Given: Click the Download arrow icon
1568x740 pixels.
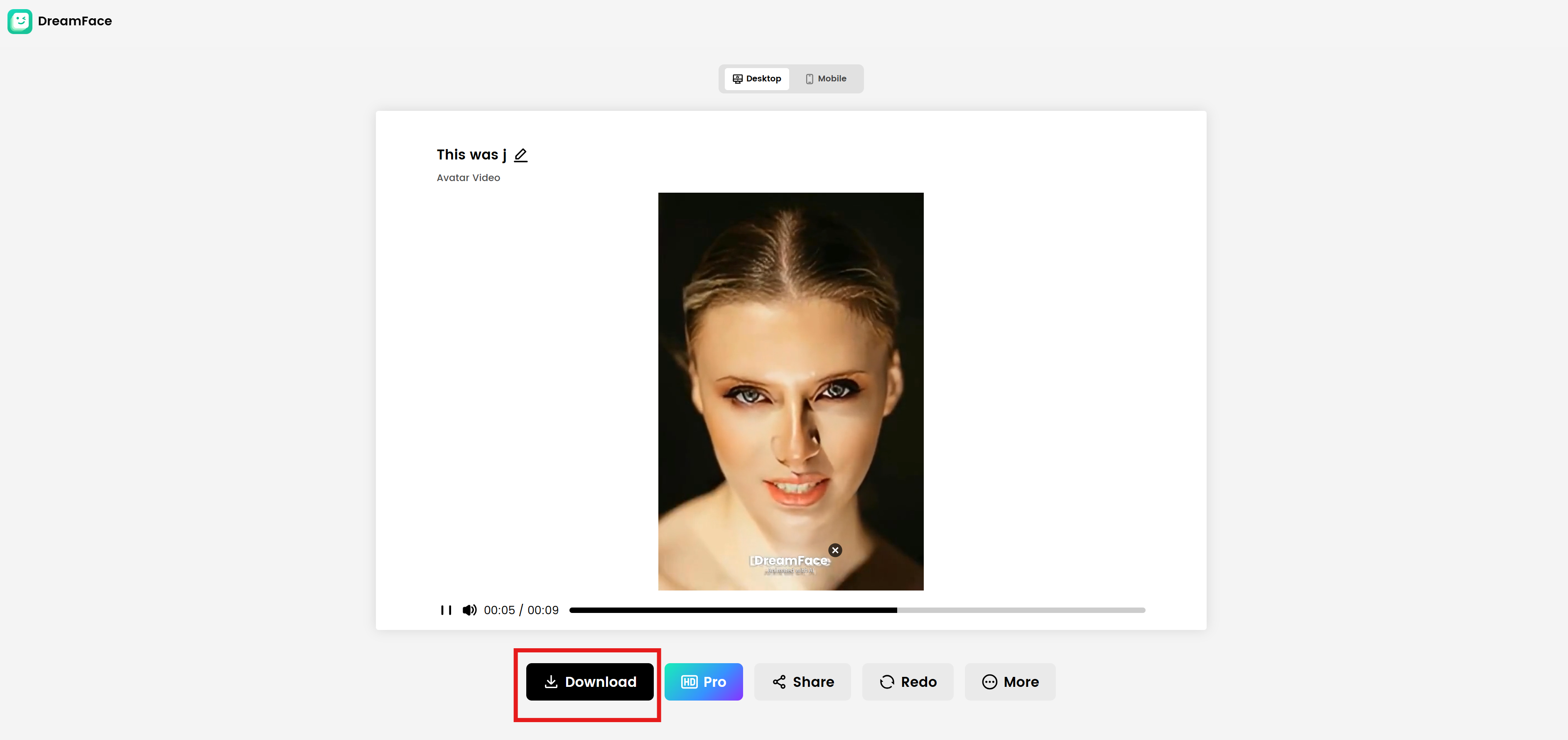Looking at the screenshot, I should [551, 681].
